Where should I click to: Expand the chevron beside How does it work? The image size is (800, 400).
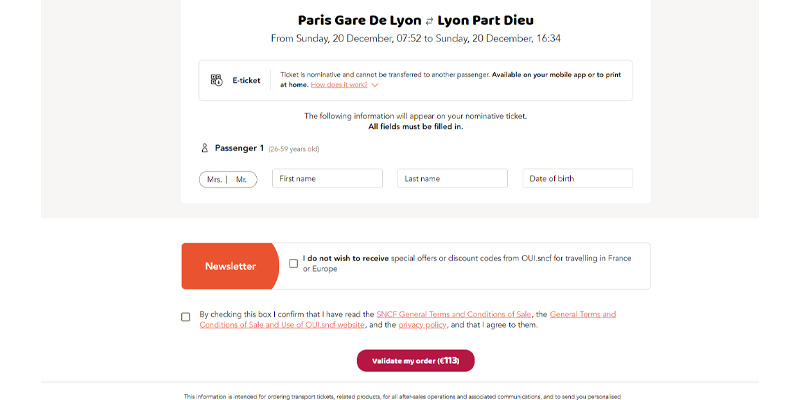pos(374,85)
